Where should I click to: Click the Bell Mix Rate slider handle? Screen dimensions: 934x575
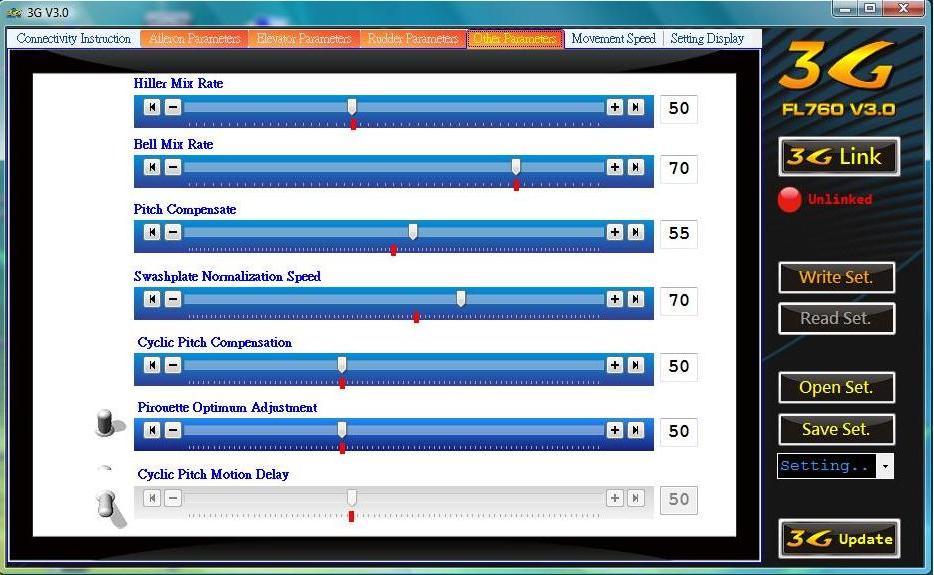[x=516, y=166]
